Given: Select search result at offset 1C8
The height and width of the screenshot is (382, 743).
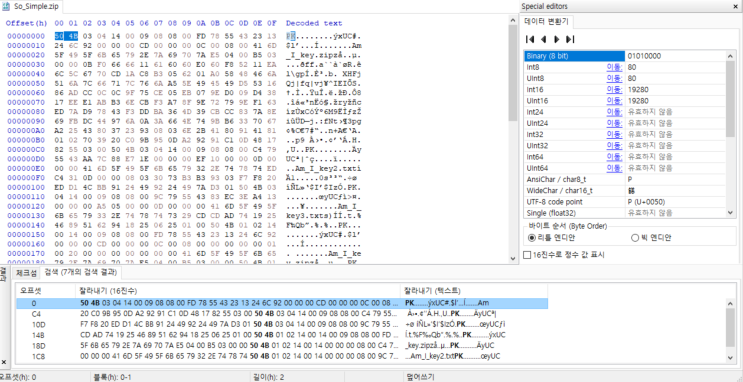Looking at the screenshot, I should [282, 356].
